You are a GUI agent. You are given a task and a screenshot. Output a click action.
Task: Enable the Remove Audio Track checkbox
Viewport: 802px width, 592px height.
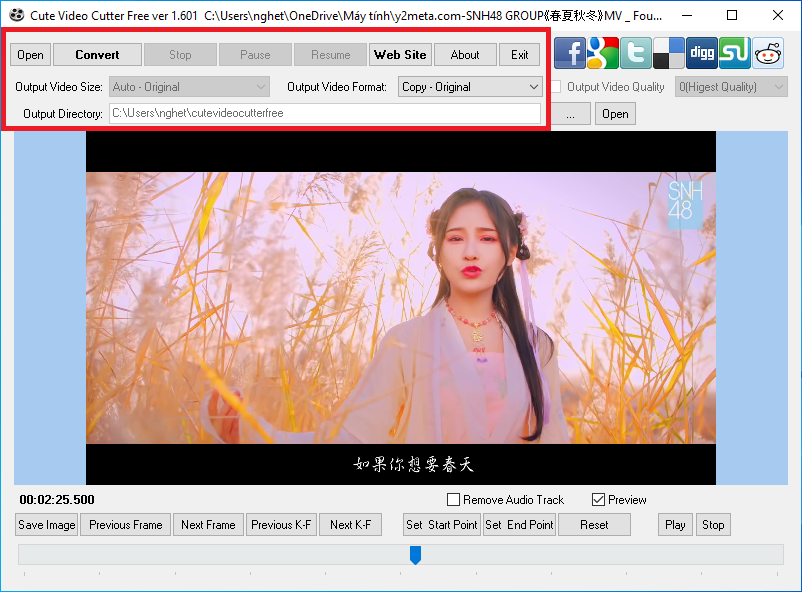[x=454, y=500]
